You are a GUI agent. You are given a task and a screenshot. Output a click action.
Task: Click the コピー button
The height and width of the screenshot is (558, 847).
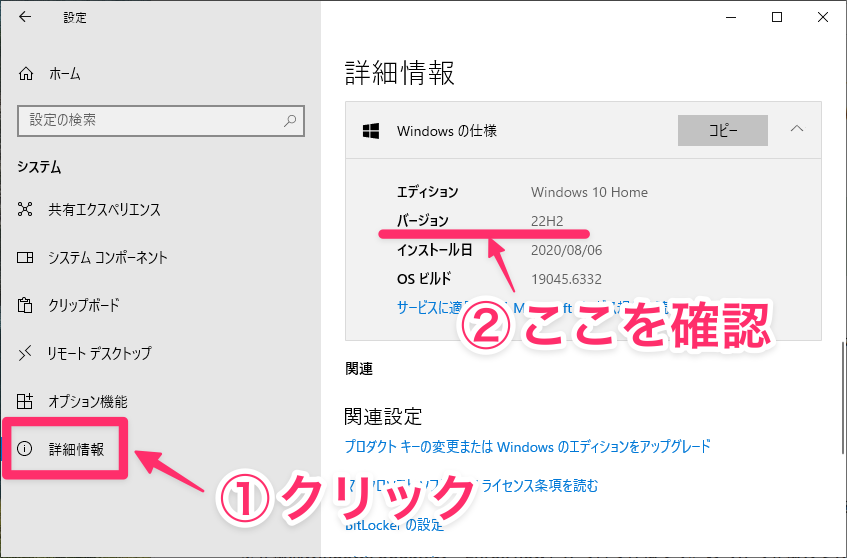pos(723,130)
